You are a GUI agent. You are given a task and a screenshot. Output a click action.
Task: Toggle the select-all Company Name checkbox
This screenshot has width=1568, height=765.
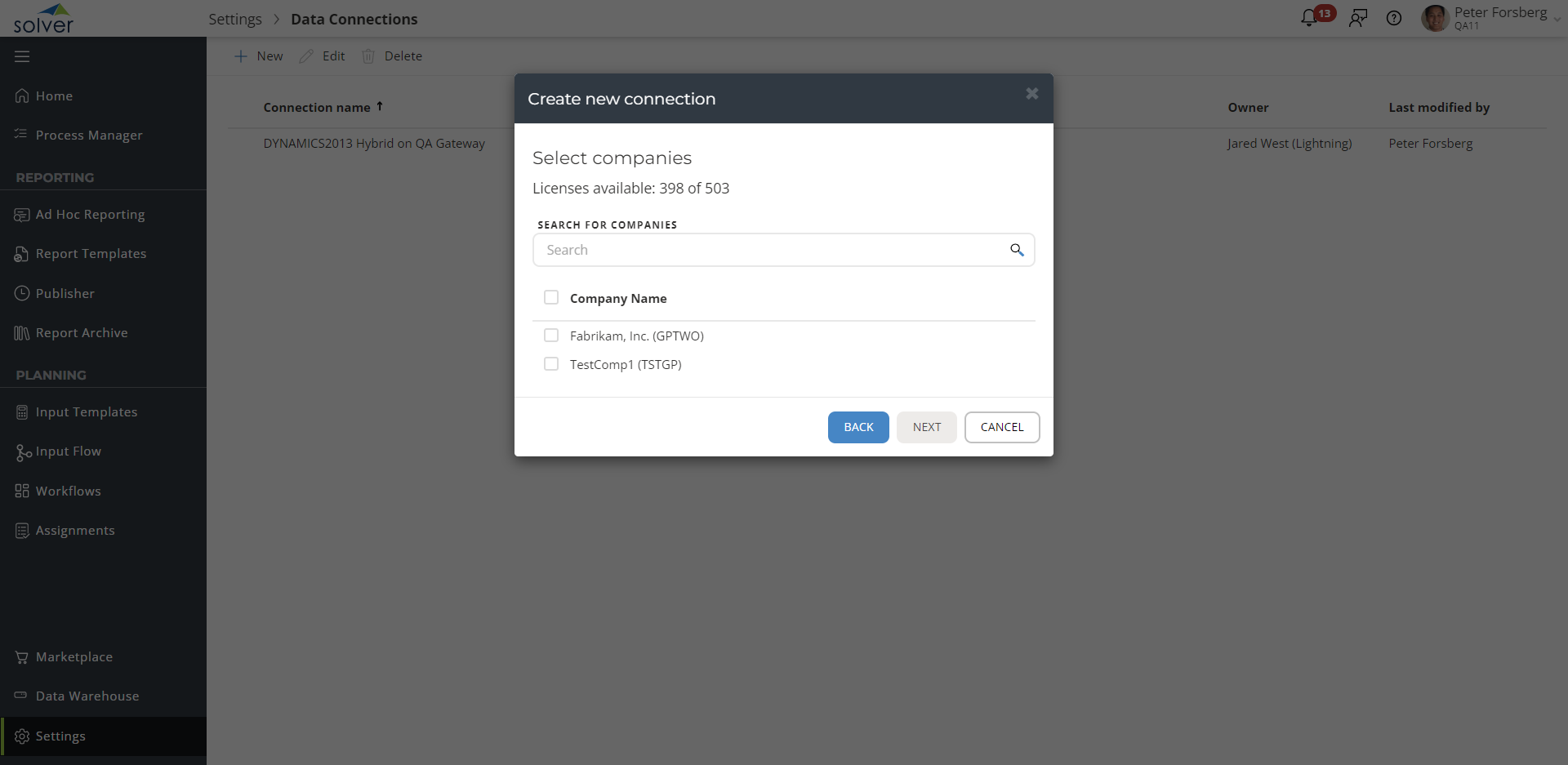[x=551, y=297]
